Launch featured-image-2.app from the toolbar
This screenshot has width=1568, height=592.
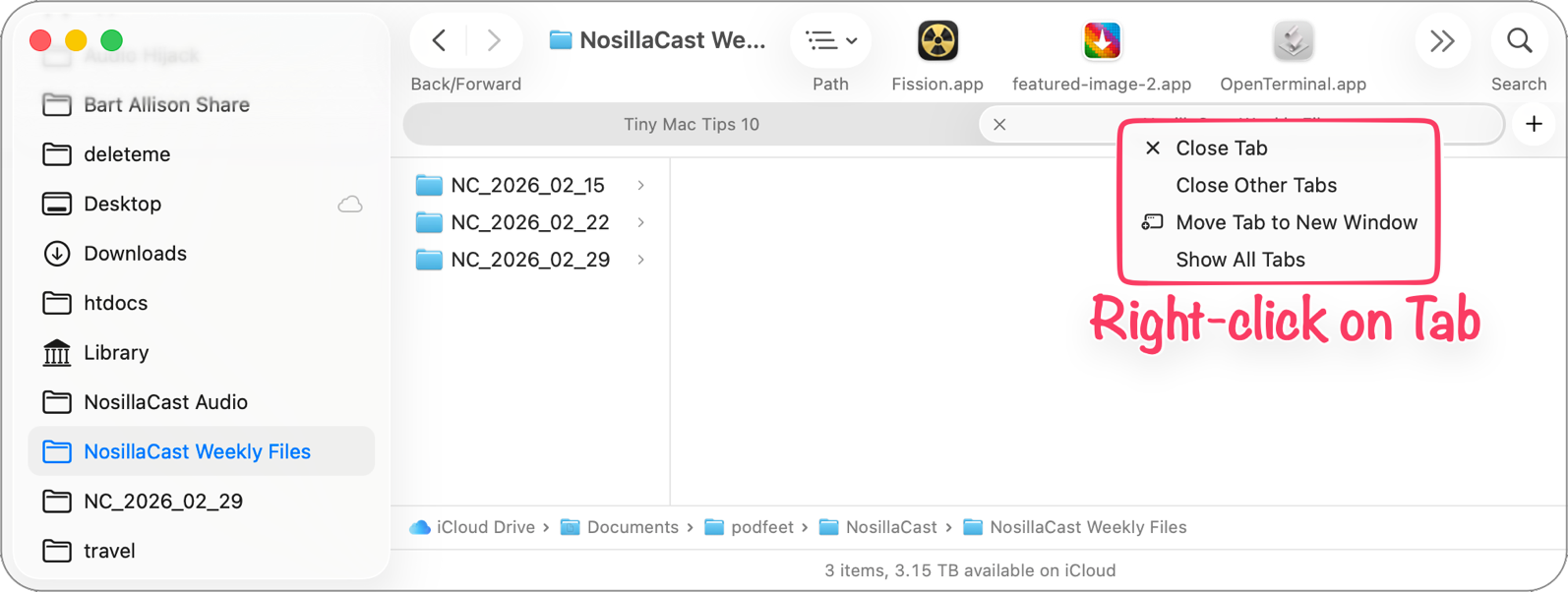1102,41
